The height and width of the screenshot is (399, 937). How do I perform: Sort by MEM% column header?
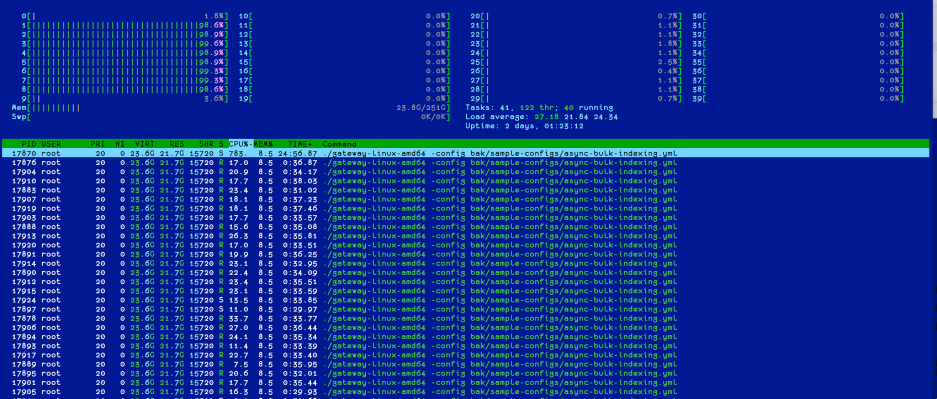click(x=263, y=144)
